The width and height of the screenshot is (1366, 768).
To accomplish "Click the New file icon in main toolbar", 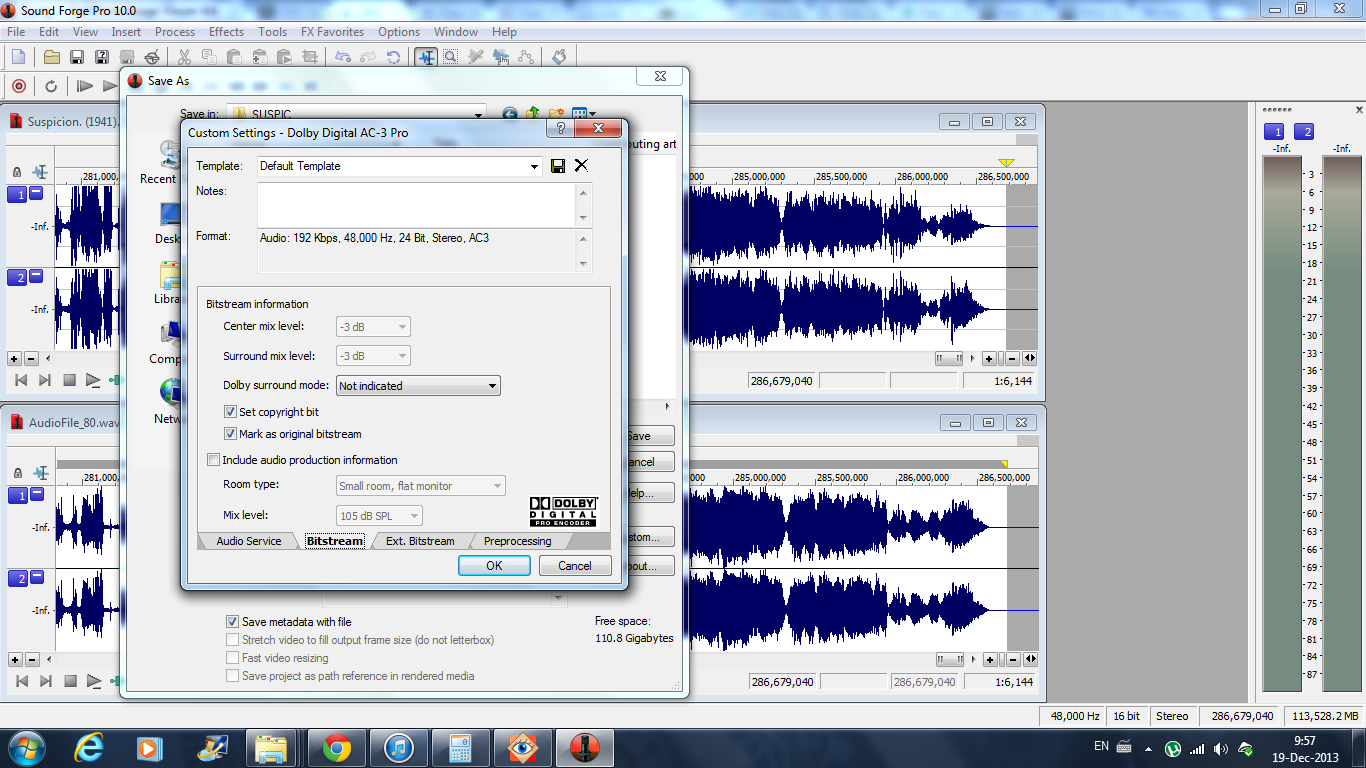I will 18,57.
